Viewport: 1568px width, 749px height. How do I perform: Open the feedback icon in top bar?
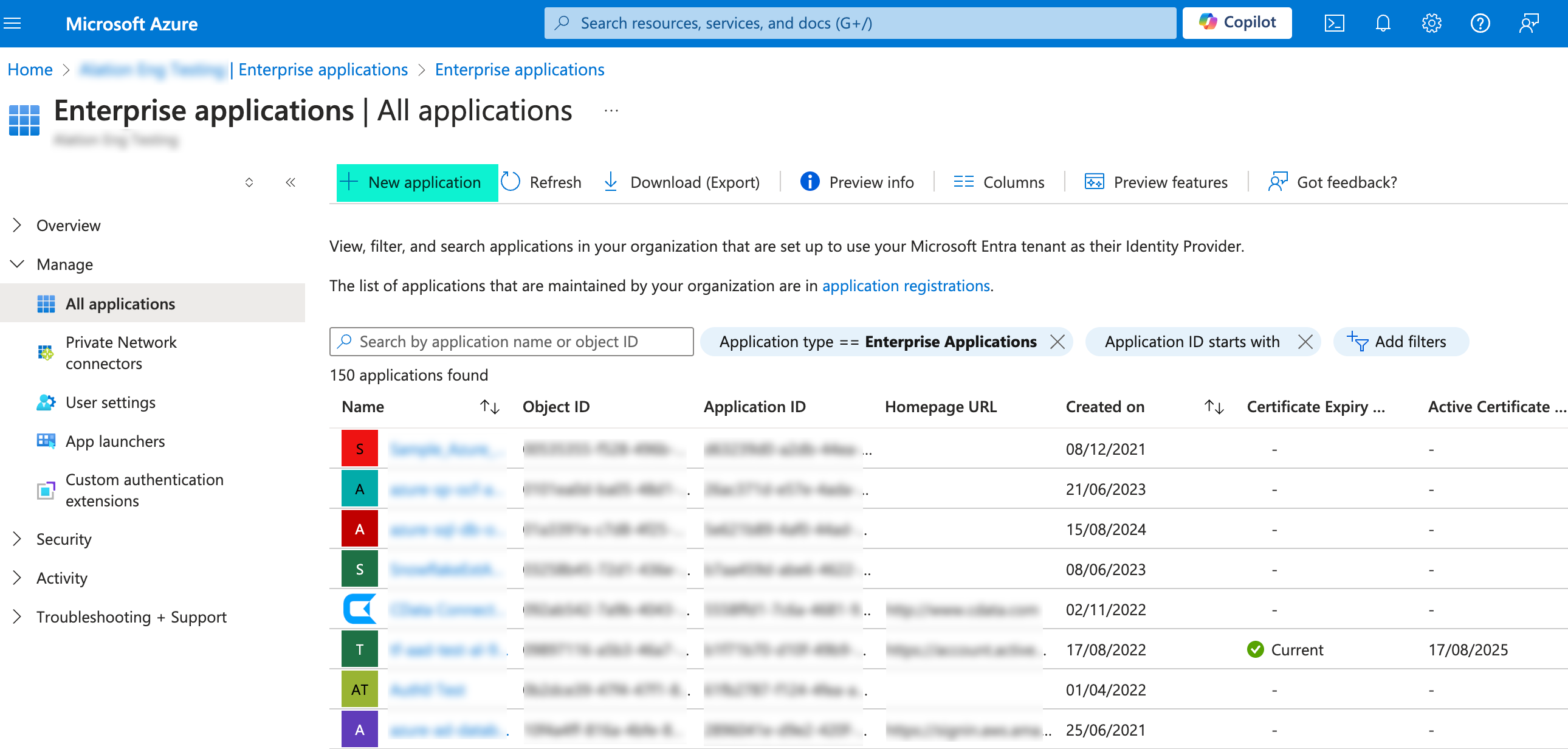1528,23
